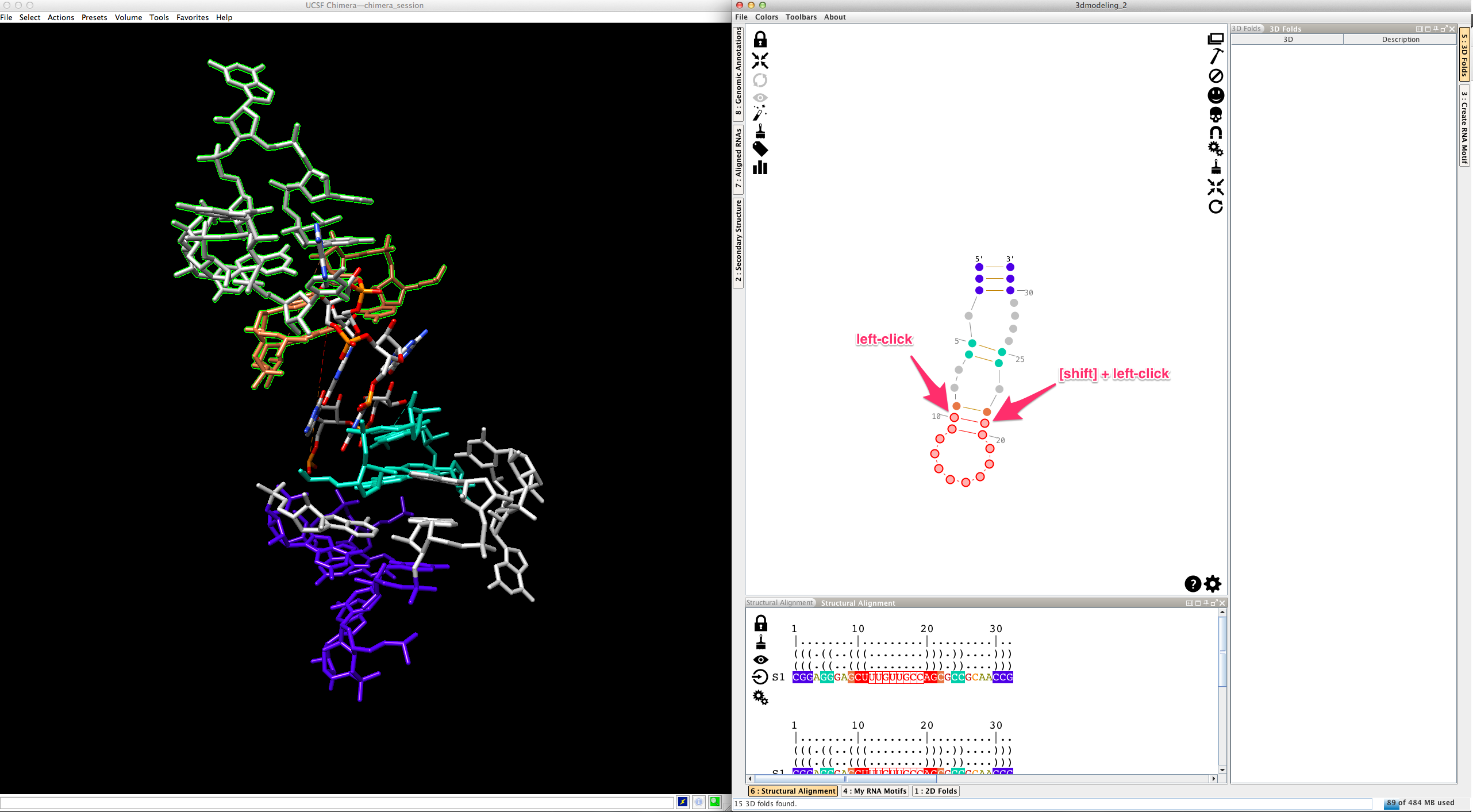
Task: Click the pin icon in 3D Folds panel title bar
Action: (1436, 28)
